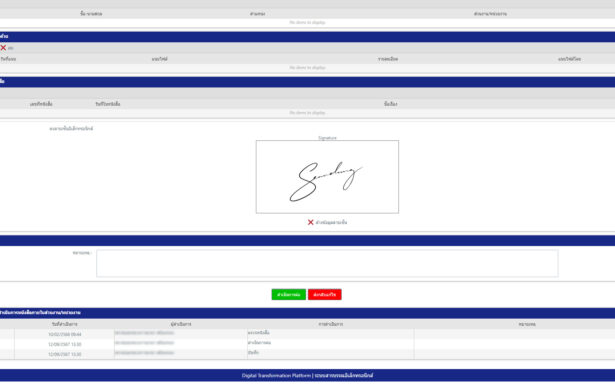Sort history table by its date-performed column header
The image size is (615, 384).
click(65, 324)
